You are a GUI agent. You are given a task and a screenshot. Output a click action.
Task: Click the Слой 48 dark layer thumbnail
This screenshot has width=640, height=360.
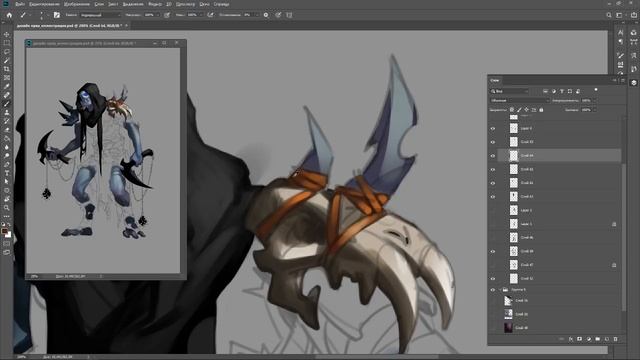coord(508,328)
